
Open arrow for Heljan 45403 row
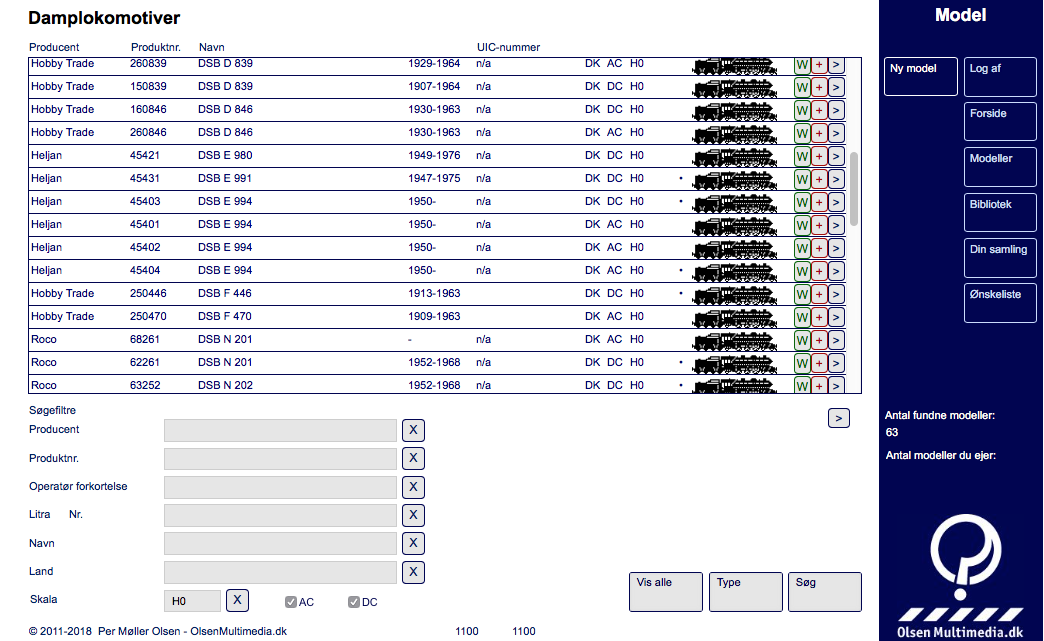click(836, 202)
